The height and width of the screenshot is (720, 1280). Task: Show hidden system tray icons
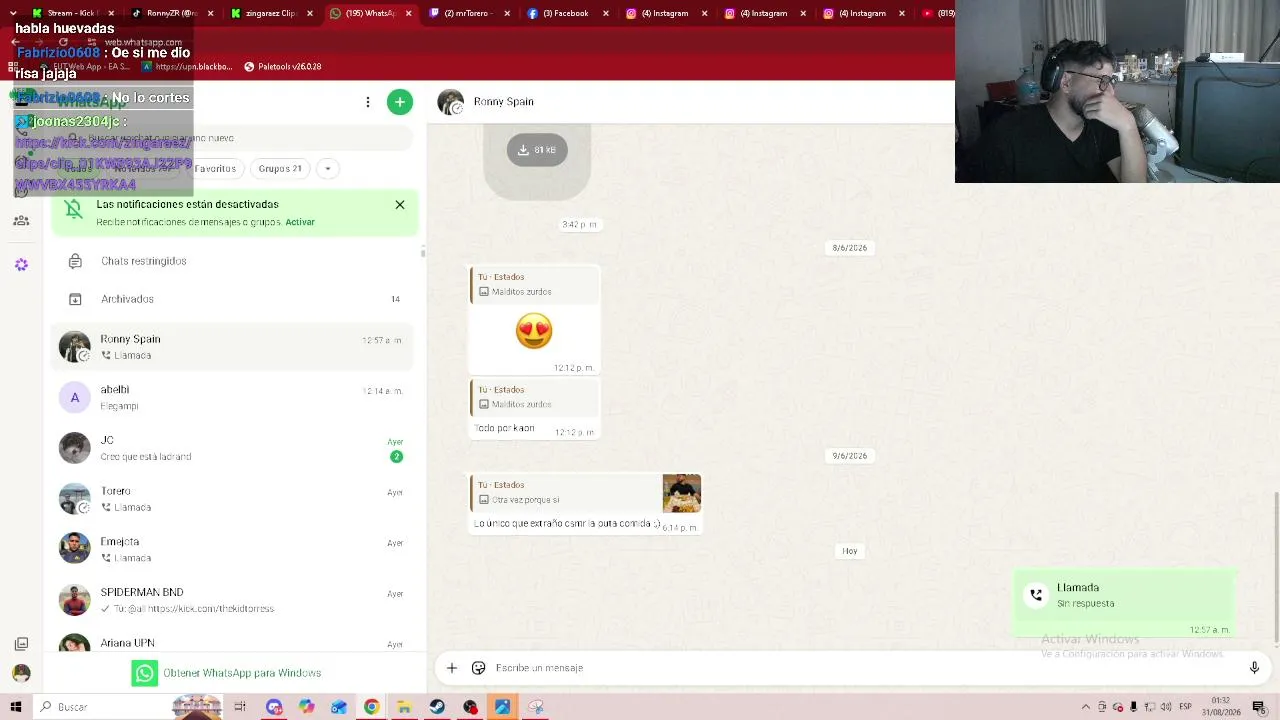pos(1086,707)
